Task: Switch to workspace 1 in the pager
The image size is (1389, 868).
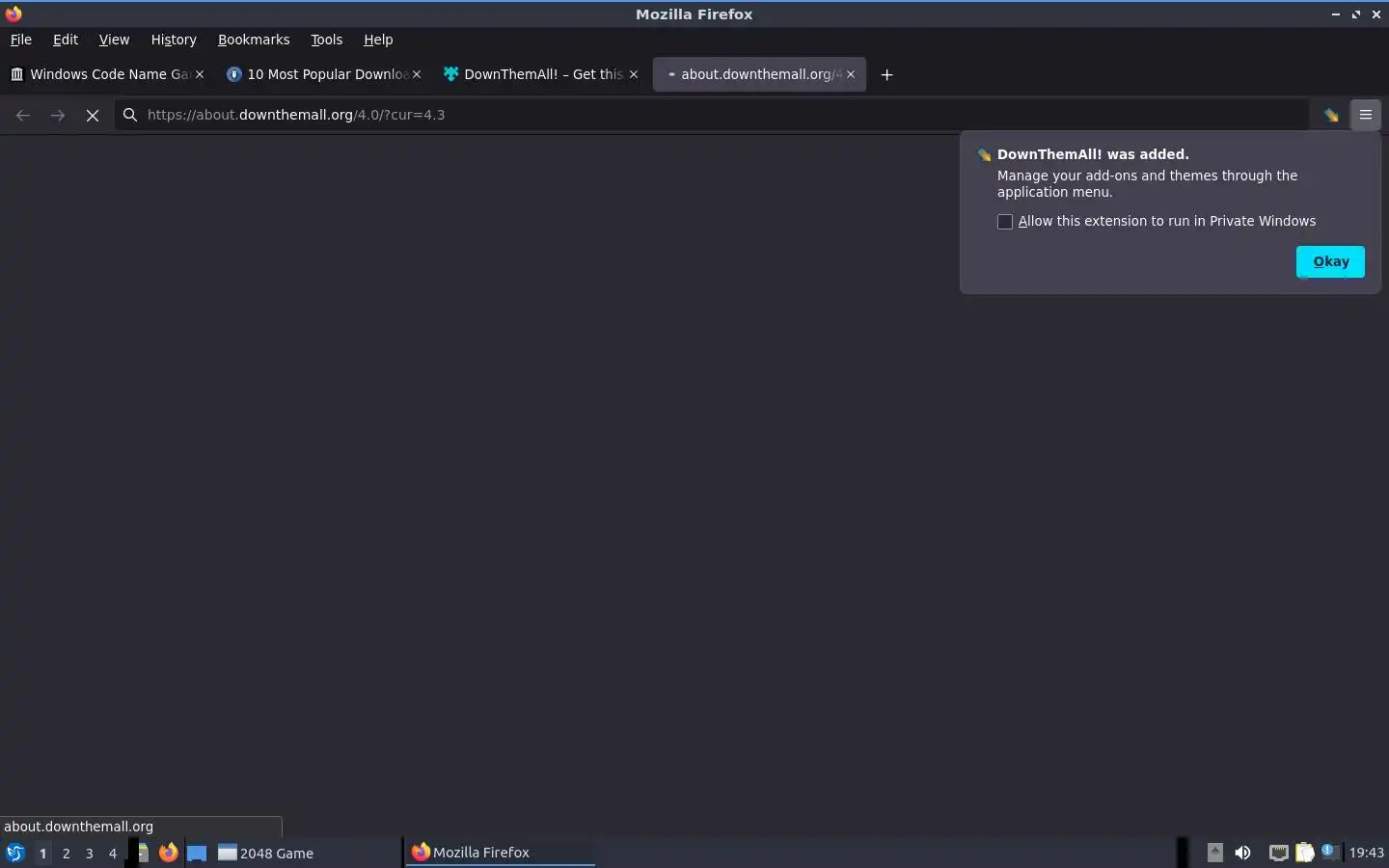Action: pyautogui.click(x=42, y=854)
